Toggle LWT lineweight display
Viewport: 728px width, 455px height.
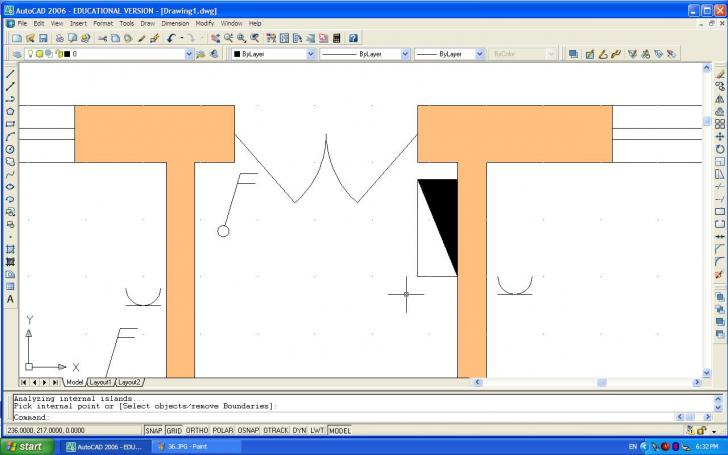pyautogui.click(x=317, y=430)
